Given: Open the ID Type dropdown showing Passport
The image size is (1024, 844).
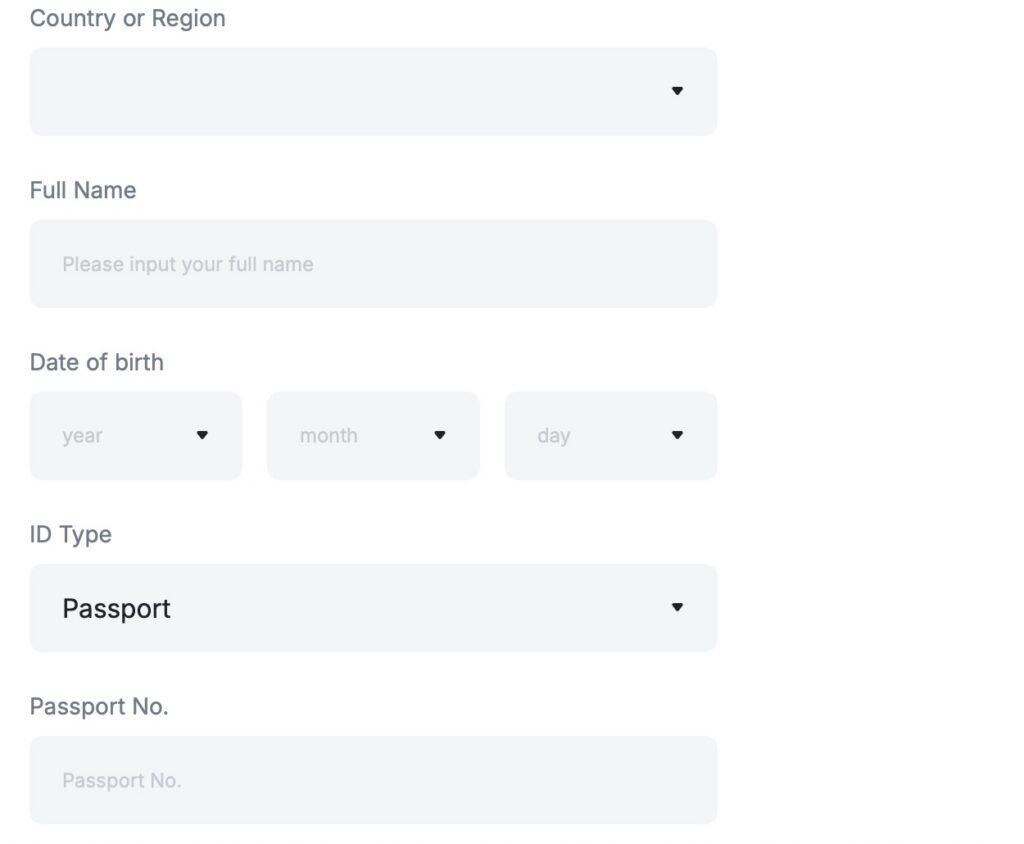Looking at the screenshot, I should (373, 607).
